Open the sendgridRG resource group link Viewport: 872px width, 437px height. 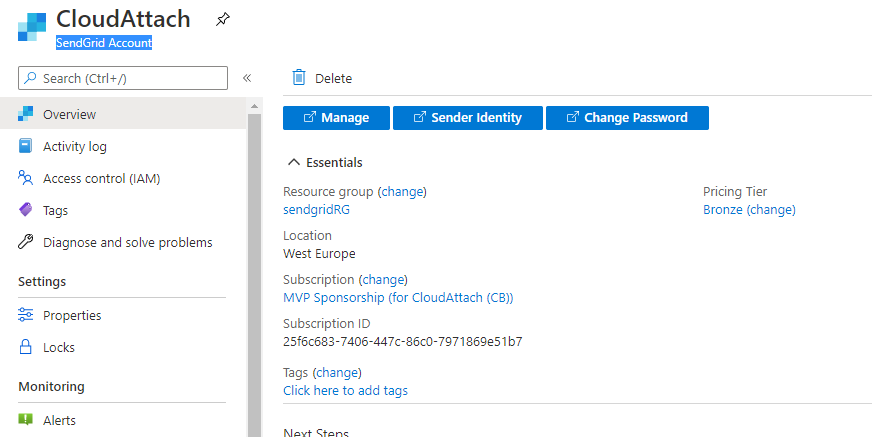click(316, 210)
